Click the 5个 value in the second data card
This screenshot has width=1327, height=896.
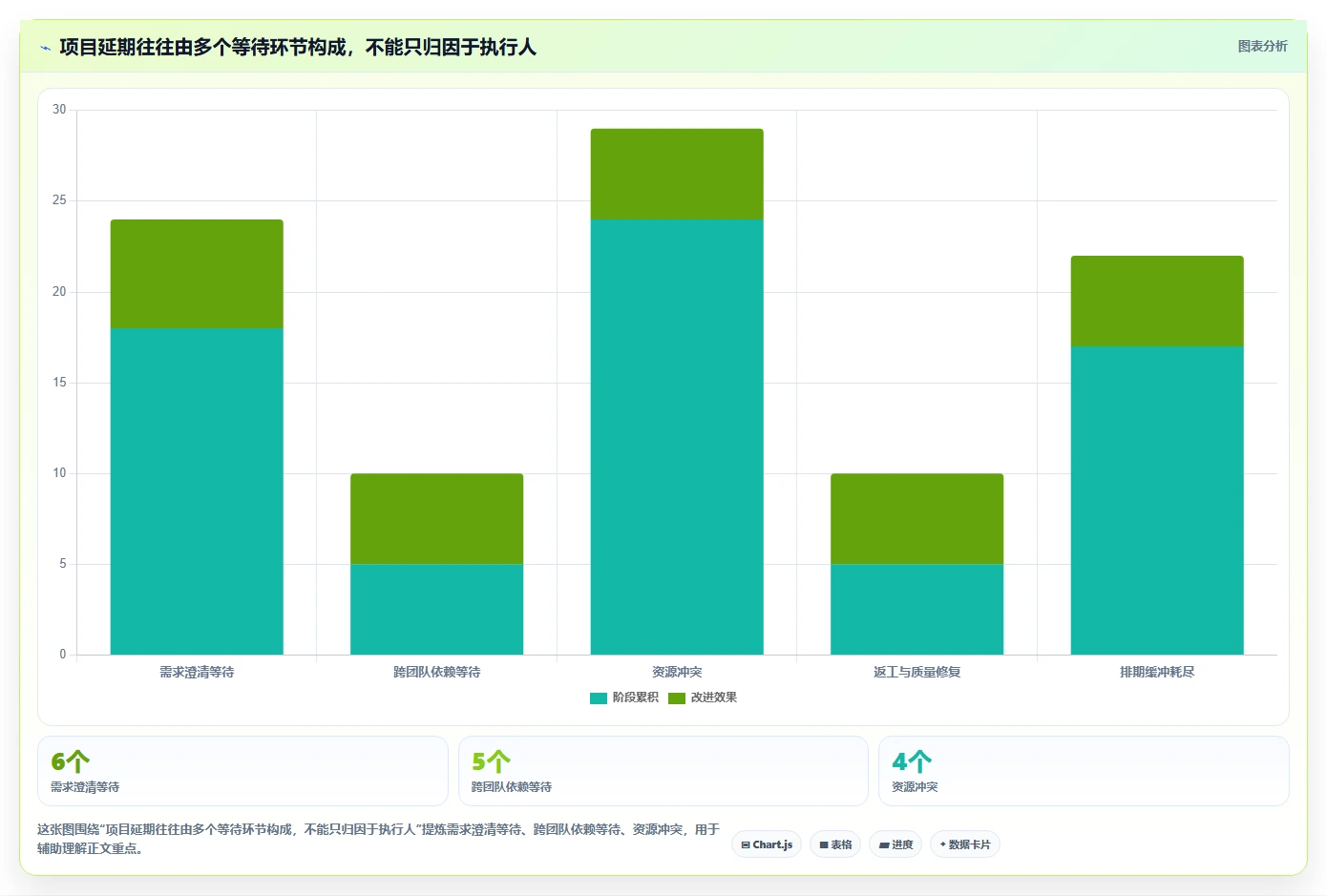491,761
